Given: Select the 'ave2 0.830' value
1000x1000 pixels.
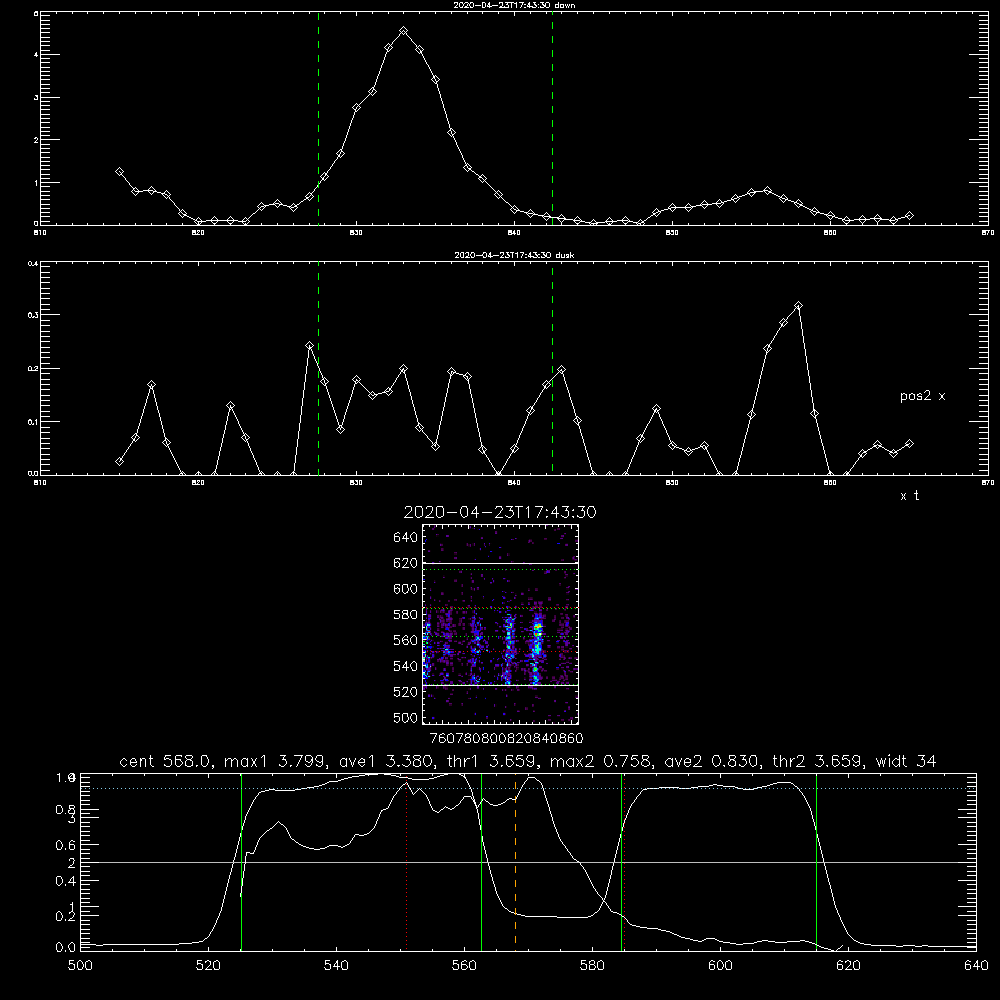Looking at the screenshot, I should coord(712,761).
